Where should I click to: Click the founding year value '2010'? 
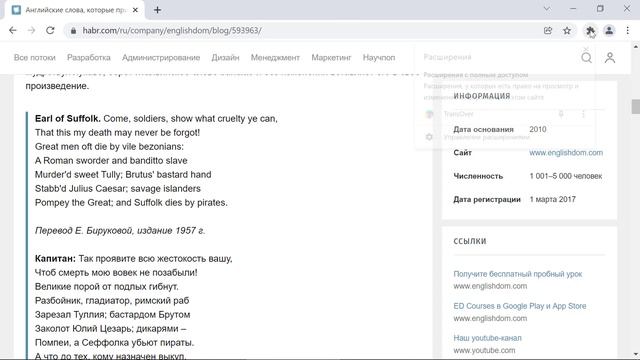point(538,129)
